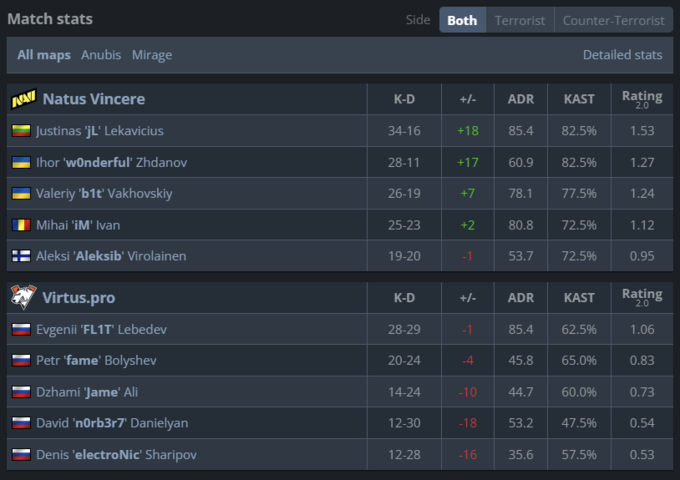Click the Rating 2.0 header for Virtus.pro
This screenshot has height=480, width=680.
point(642,297)
